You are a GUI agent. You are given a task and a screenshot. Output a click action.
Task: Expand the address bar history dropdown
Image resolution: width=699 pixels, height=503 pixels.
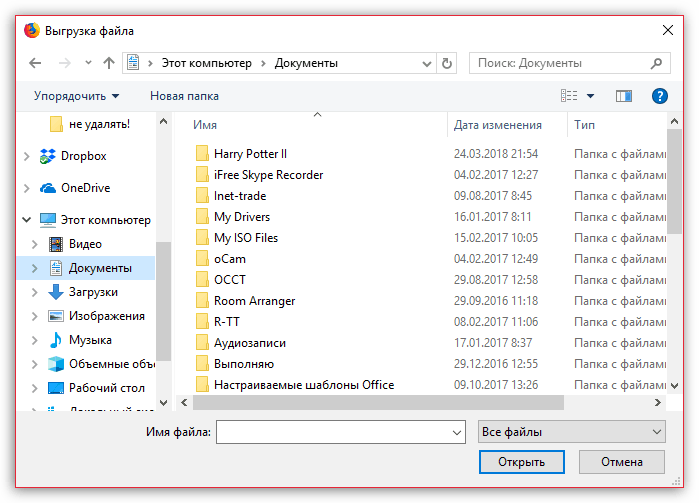coord(427,63)
